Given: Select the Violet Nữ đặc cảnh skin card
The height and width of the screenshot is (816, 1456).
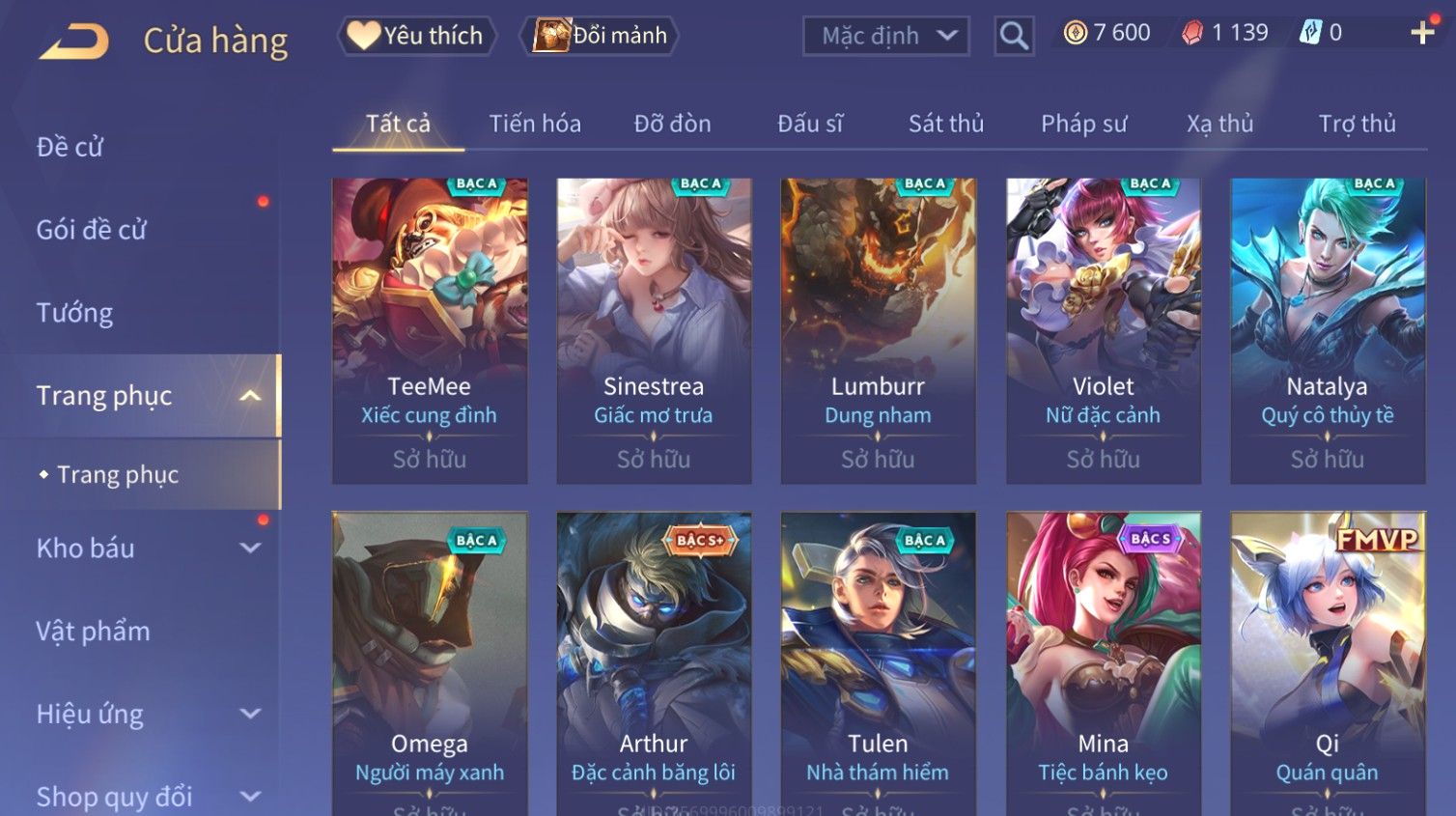Looking at the screenshot, I should point(1104,330).
